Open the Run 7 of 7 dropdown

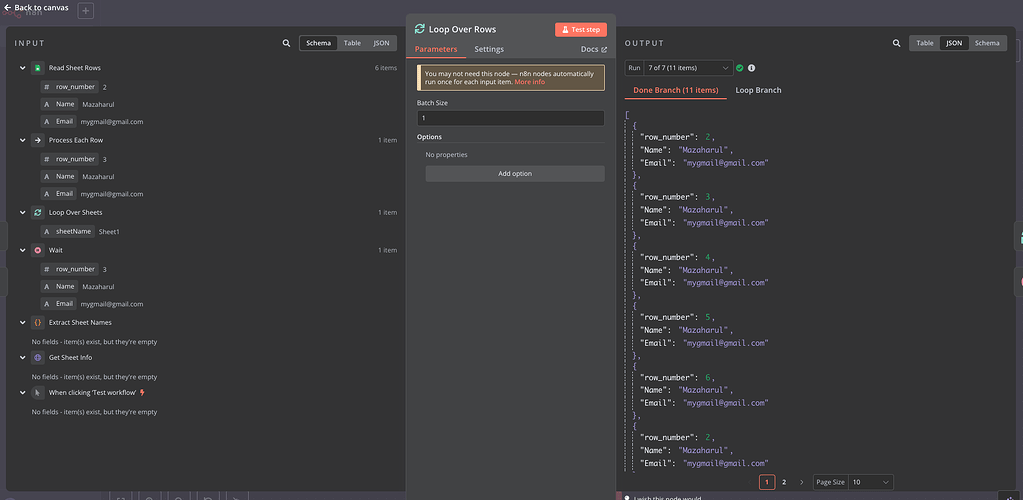(x=689, y=68)
